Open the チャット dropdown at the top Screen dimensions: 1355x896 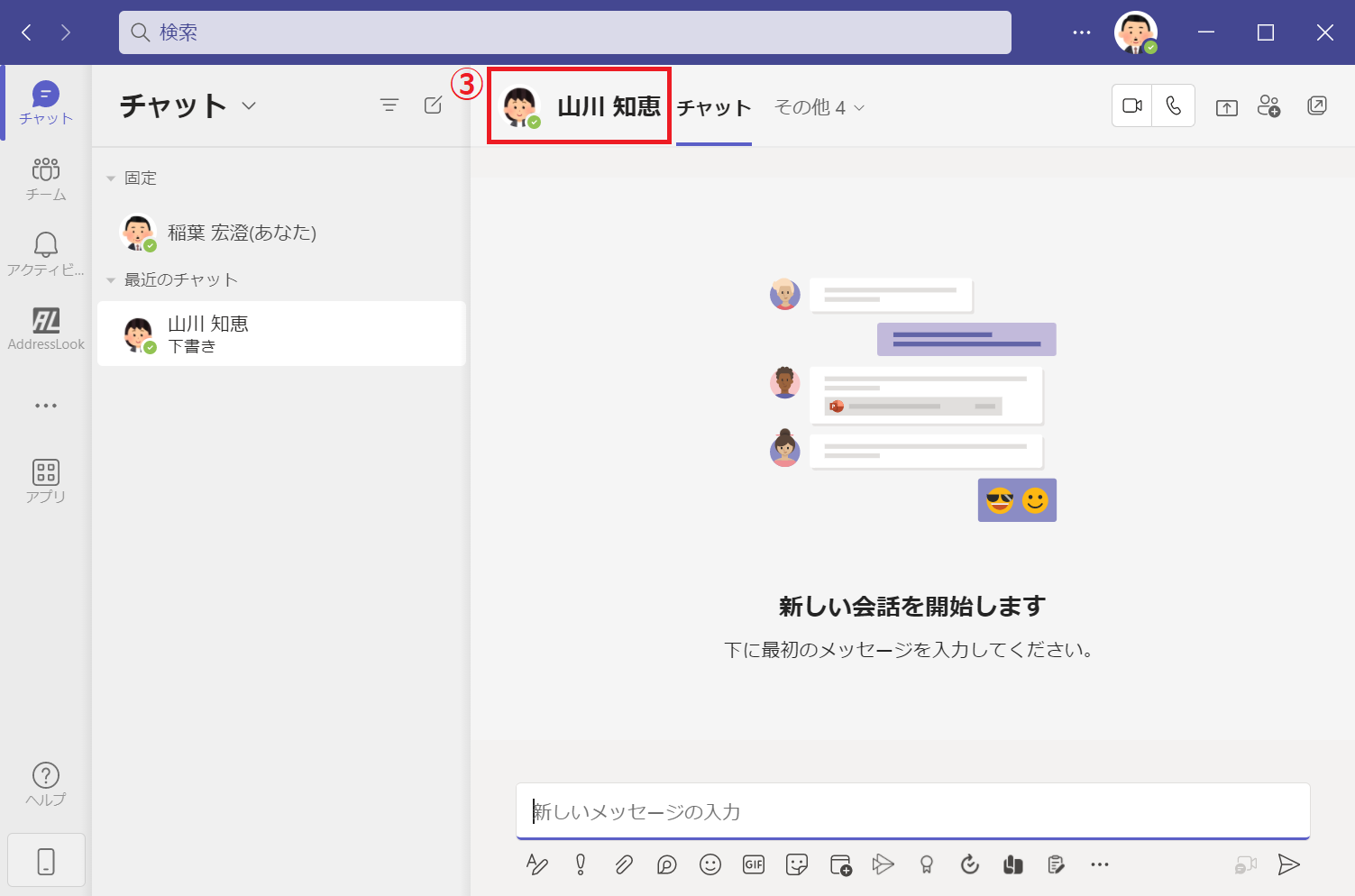click(249, 105)
